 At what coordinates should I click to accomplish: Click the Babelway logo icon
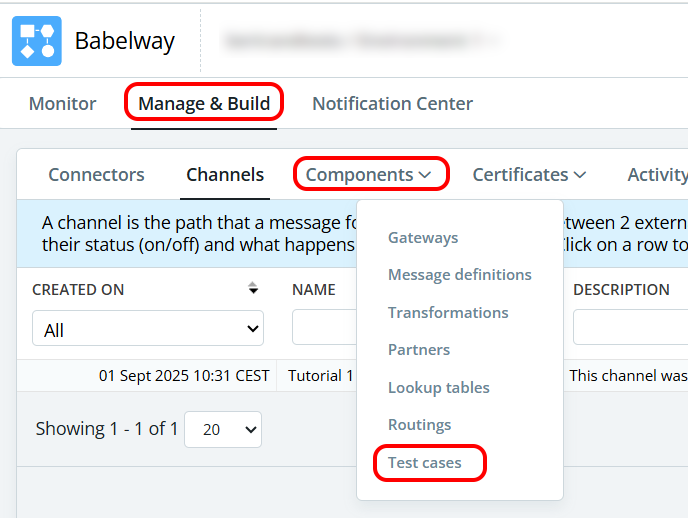pos(37,41)
